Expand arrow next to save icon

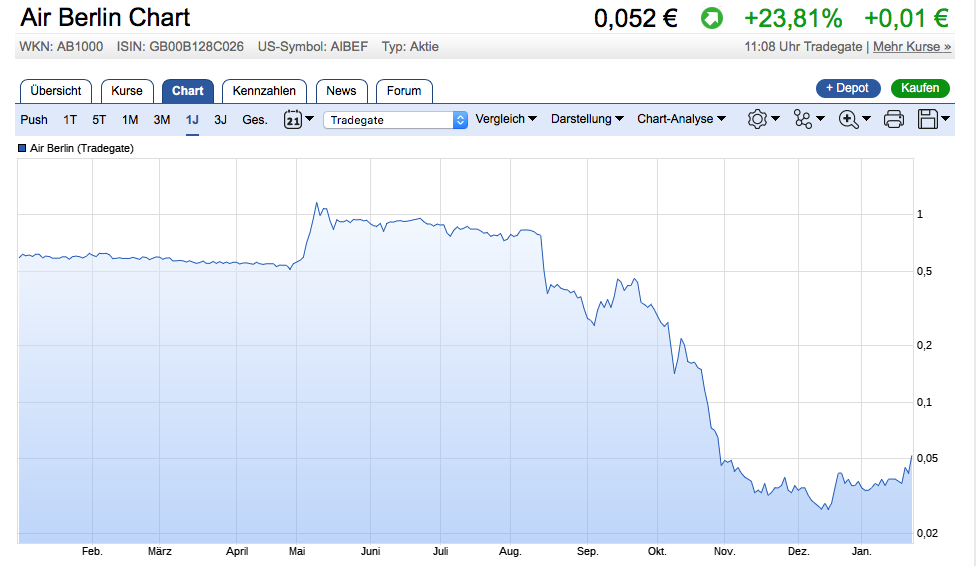tap(945, 118)
